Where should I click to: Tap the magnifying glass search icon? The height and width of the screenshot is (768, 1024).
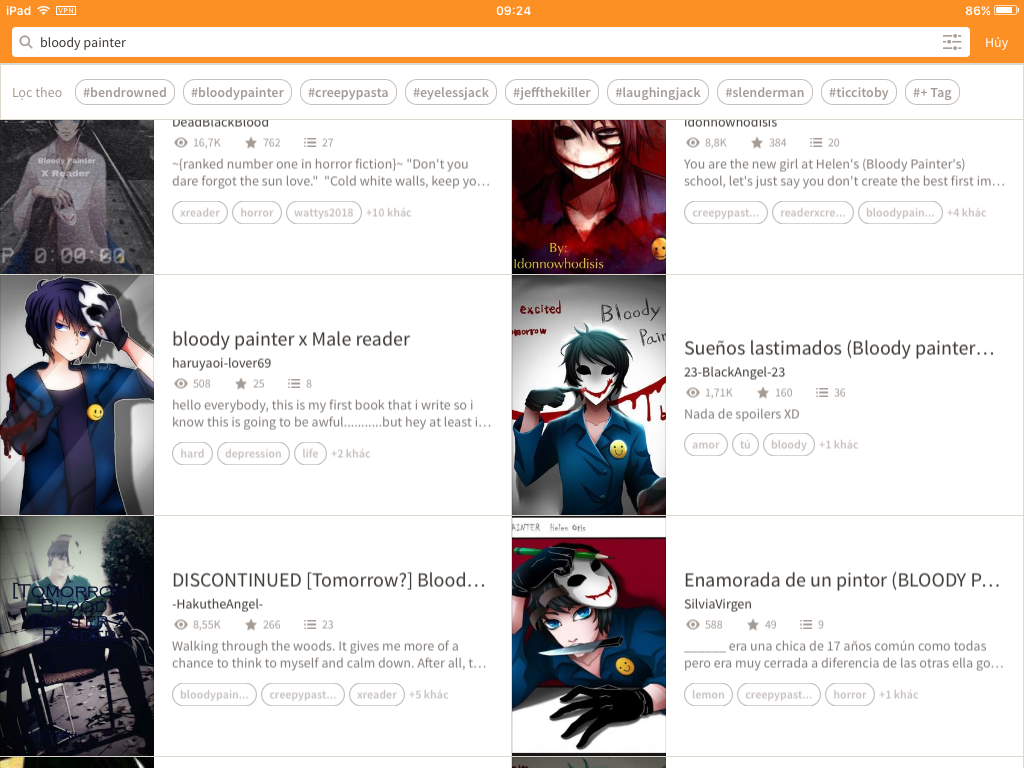click(26, 42)
